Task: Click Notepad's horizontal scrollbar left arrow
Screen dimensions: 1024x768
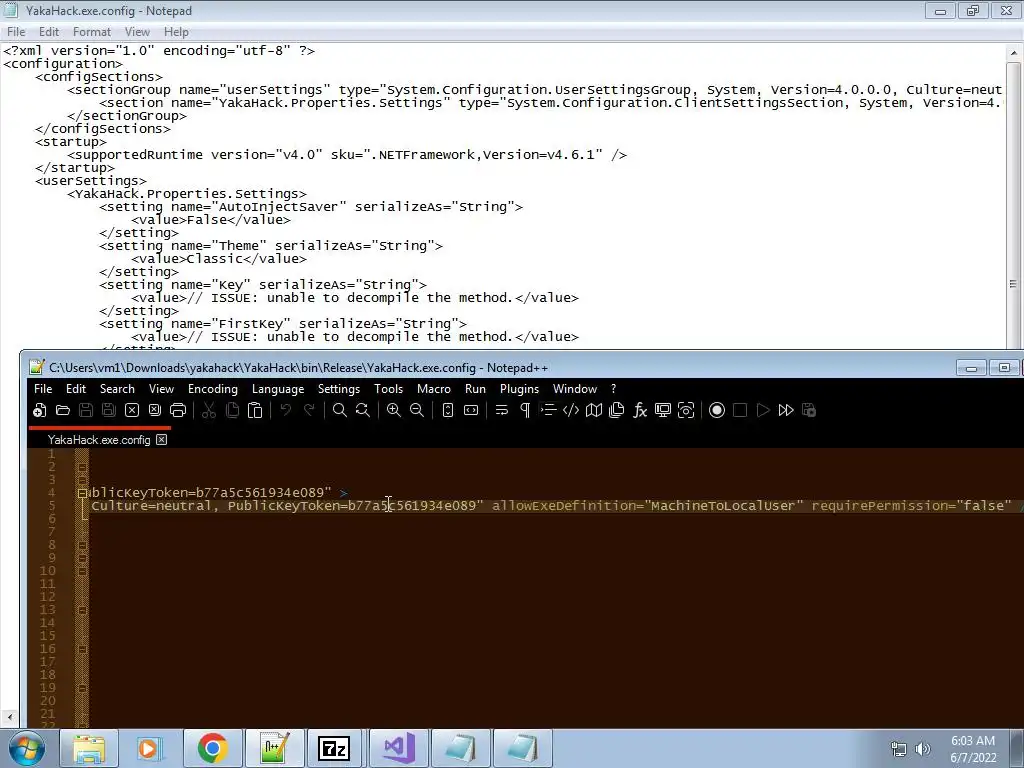Action: point(9,718)
